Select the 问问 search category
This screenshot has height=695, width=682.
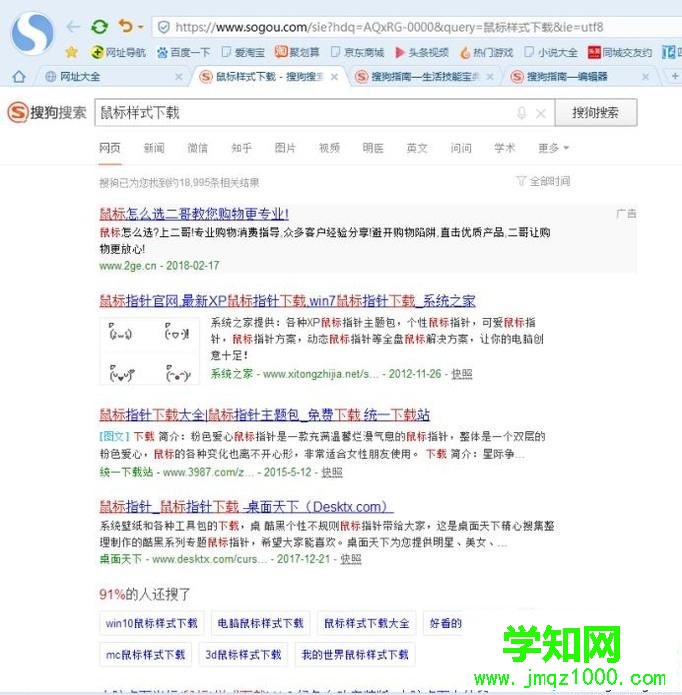pyautogui.click(x=461, y=148)
